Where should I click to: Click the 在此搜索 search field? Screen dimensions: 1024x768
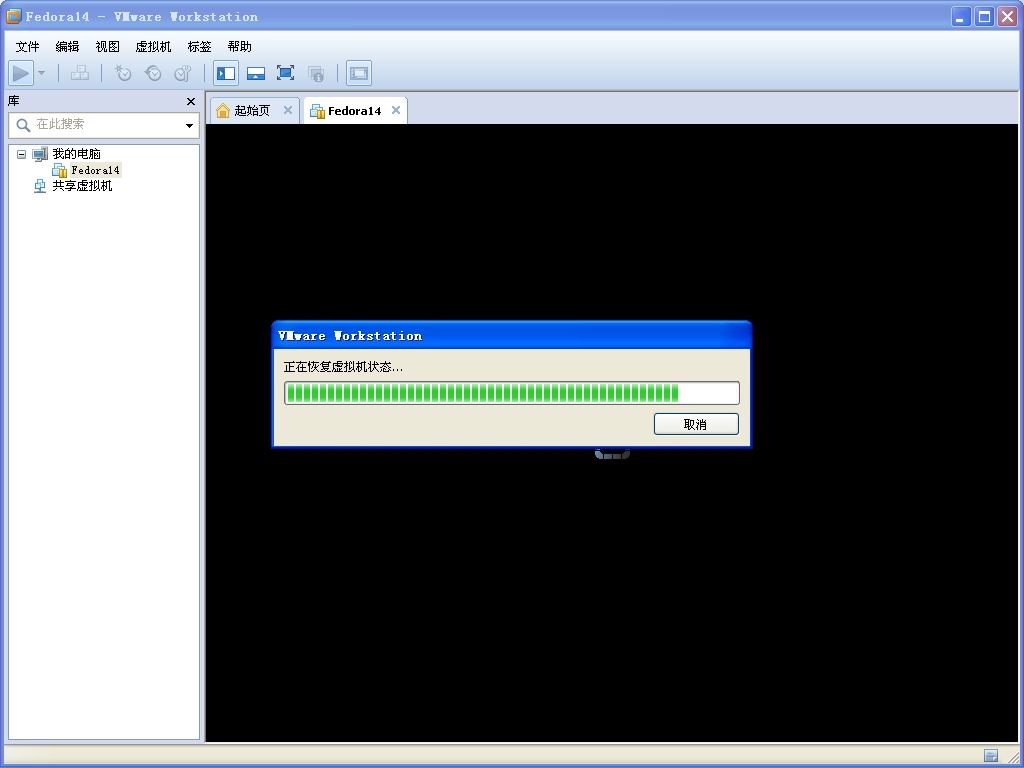(104, 125)
